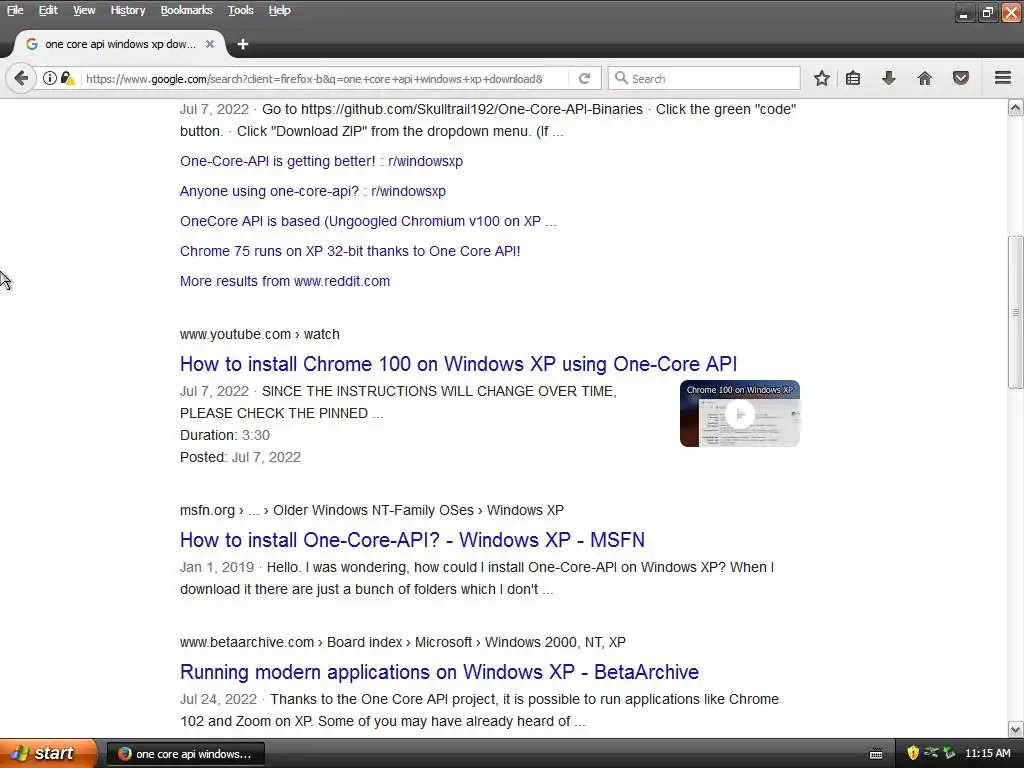
Task: Click the safely remove hardware tray icon
Action: click(949, 753)
